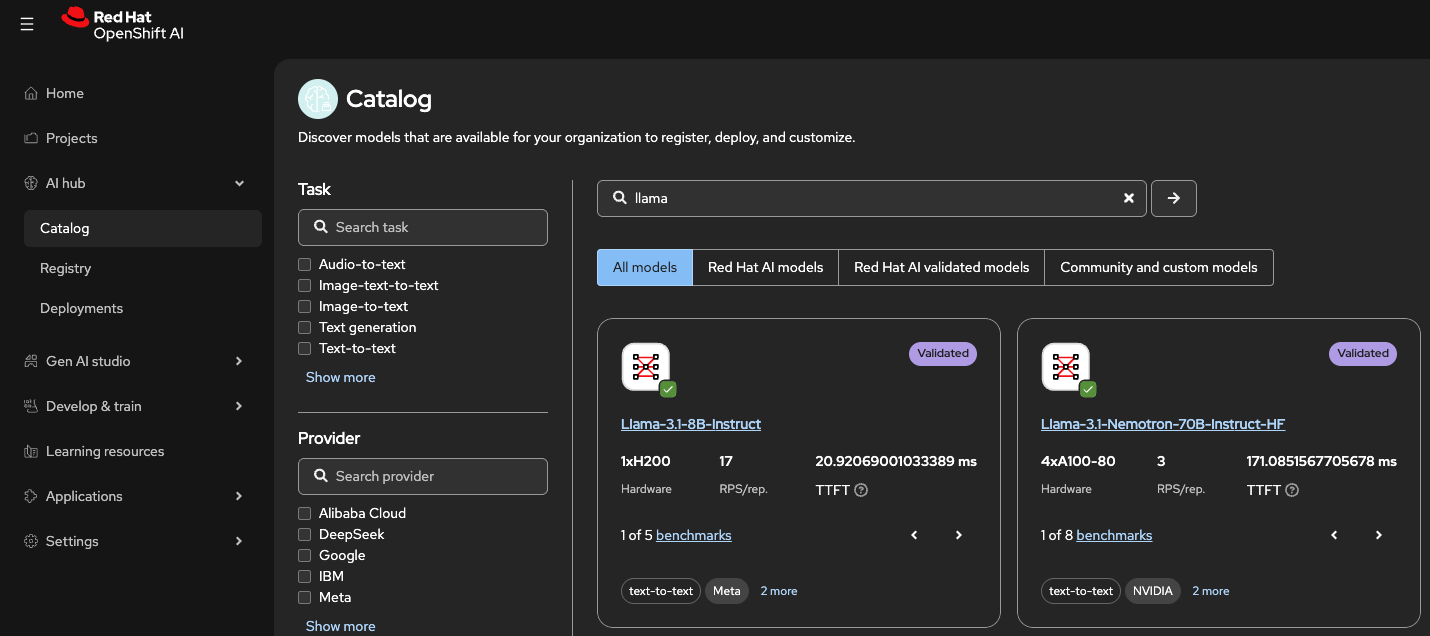
Task: Open the Llama-3.1-8B-Instruct model link
Action: click(x=691, y=424)
